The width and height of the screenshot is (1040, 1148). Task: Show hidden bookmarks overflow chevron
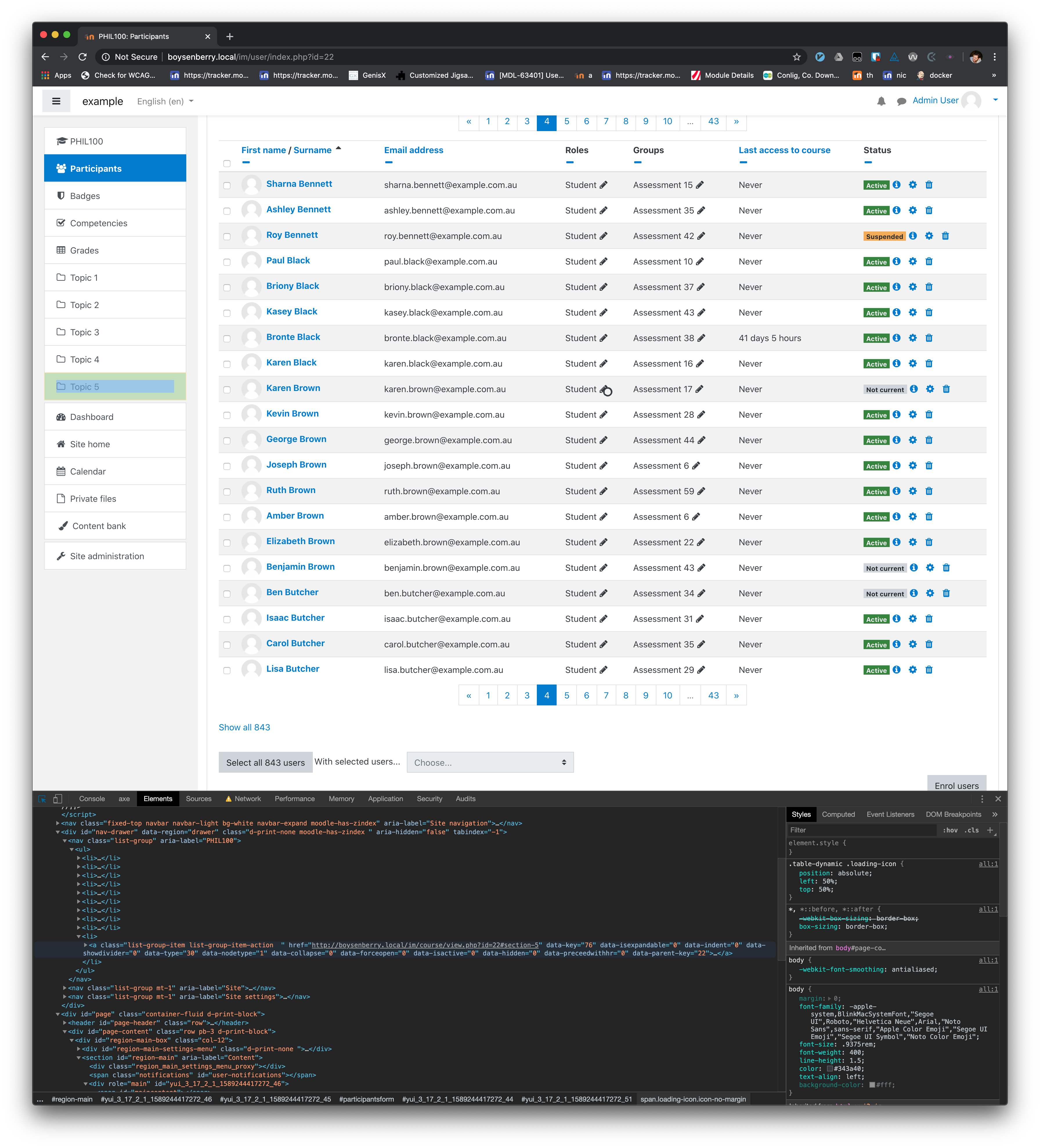[x=994, y=75]
